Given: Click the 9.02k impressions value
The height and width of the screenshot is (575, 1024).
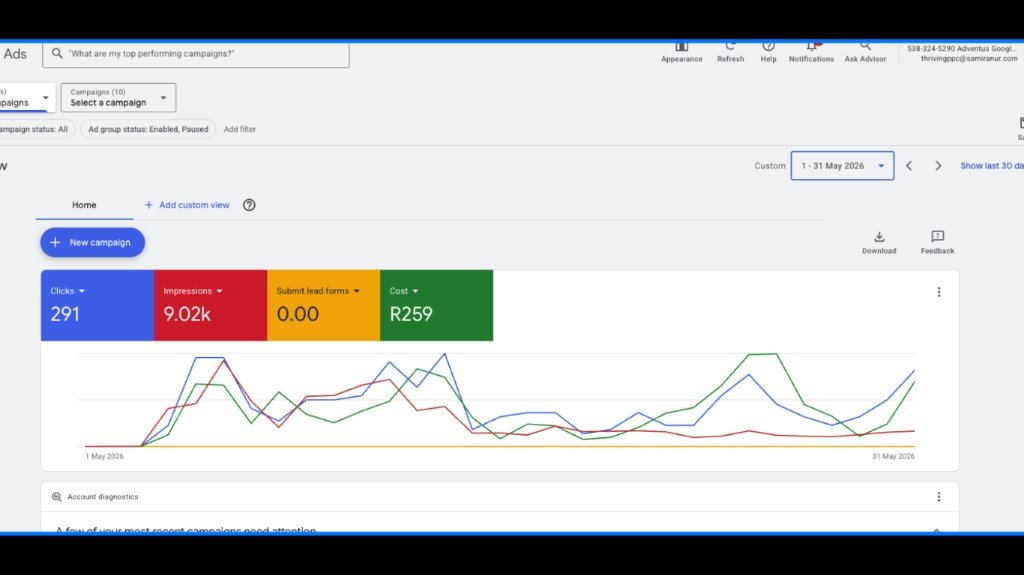Looking at the screenshot, I should pos(187,314).
